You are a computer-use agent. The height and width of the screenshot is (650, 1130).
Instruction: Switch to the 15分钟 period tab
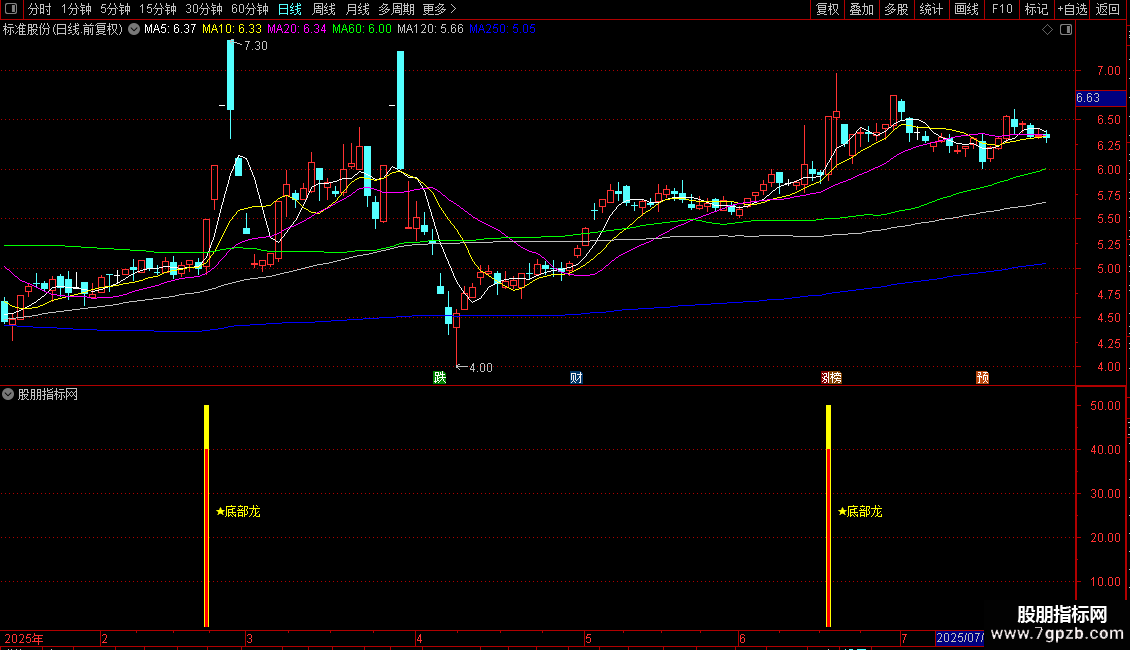(x=158, y=9)
